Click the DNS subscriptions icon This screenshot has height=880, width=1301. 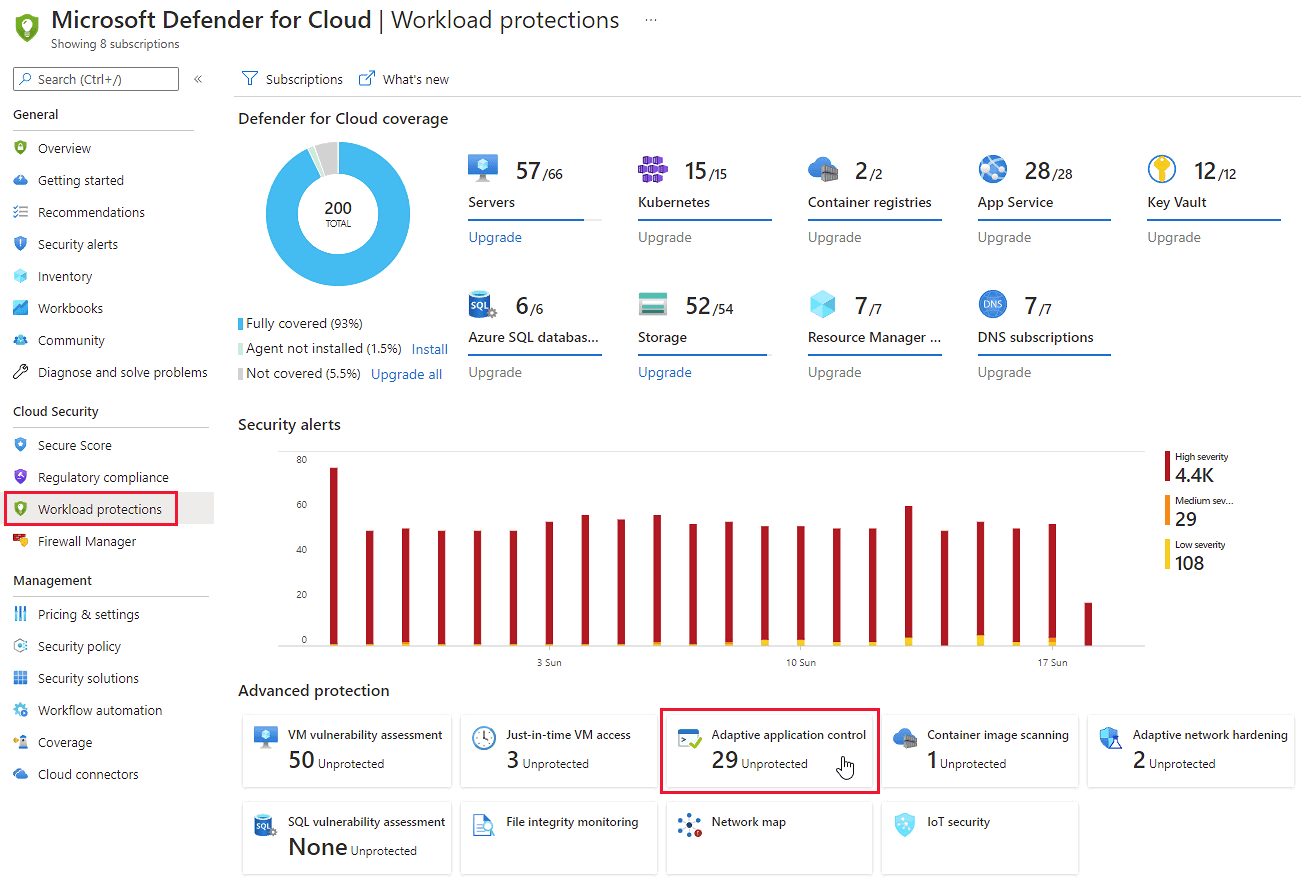(992, 304)
